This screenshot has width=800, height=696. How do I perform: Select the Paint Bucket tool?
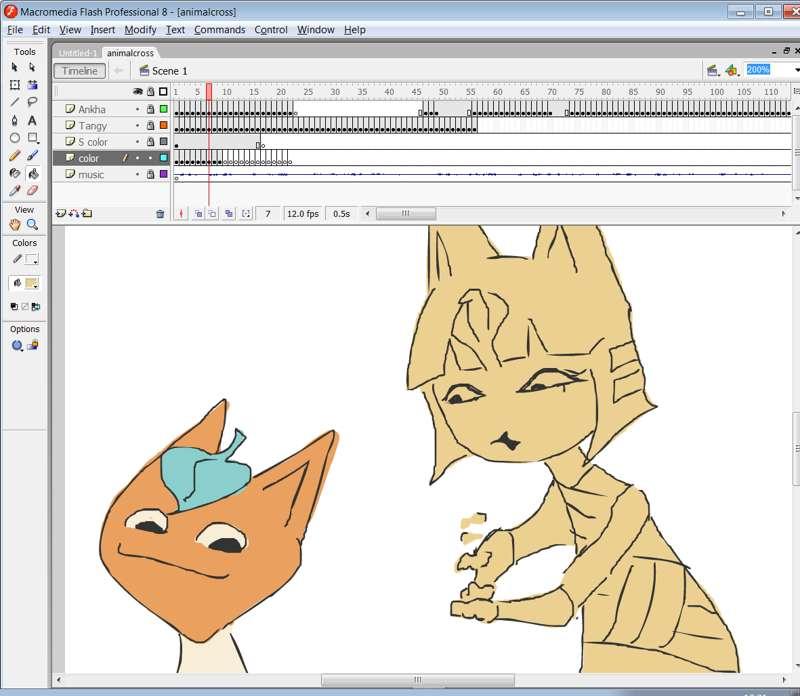pyautogui.click(x=32, y=173)
